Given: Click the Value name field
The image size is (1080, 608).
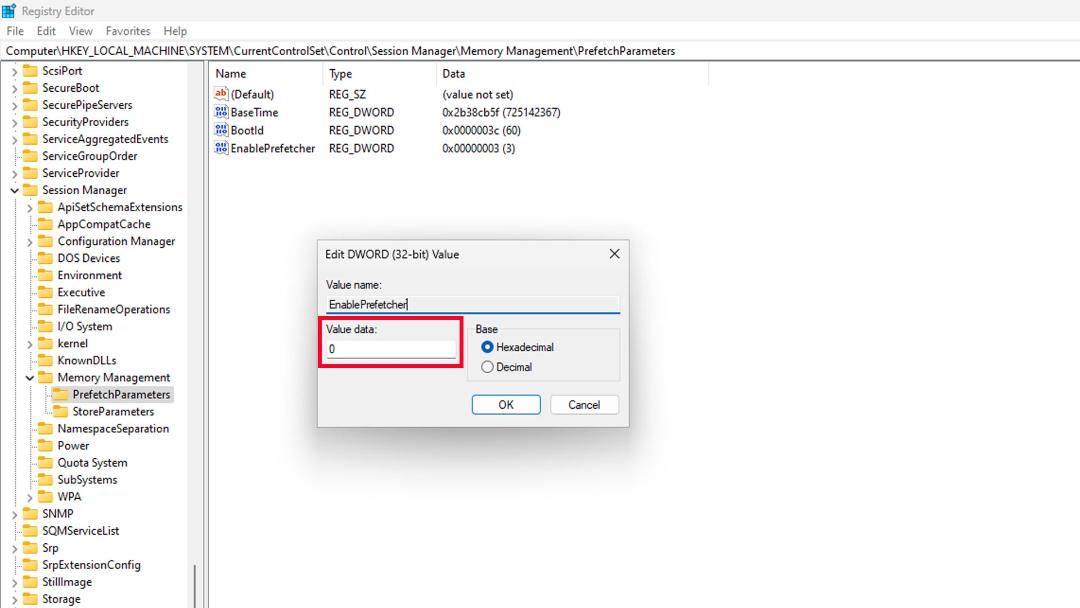Looking at the screenshot, I should click(x=472, y=304).
